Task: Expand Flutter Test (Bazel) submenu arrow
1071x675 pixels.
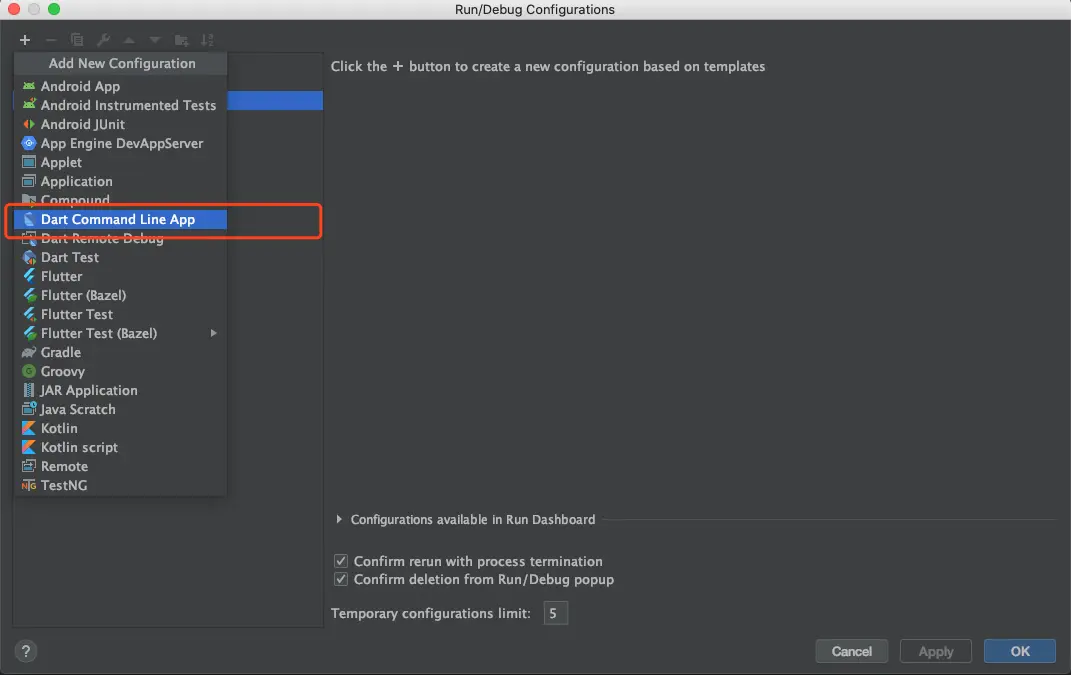Action: click(214, 333)
